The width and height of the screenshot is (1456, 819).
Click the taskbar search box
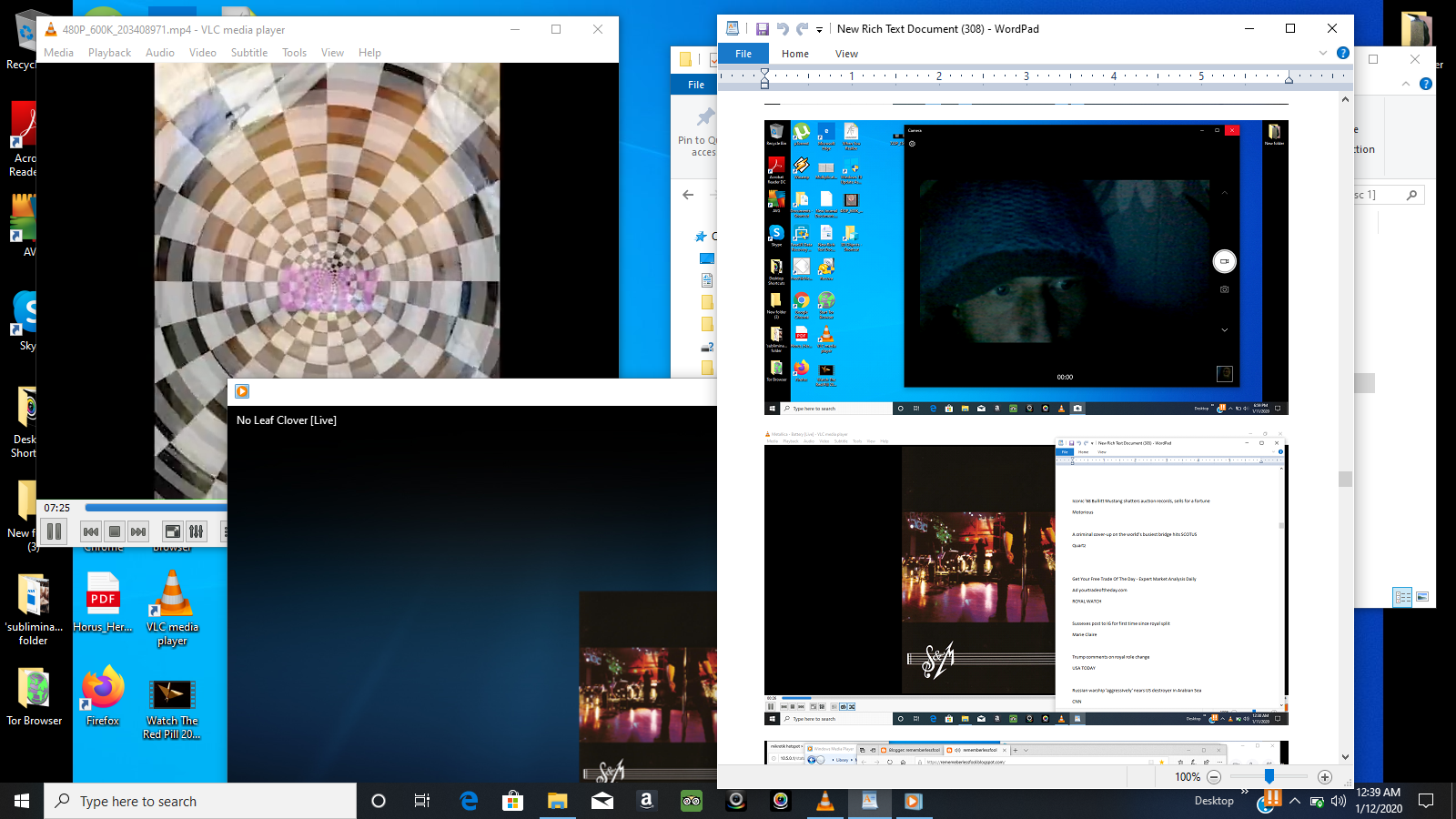tap(200, 801)
